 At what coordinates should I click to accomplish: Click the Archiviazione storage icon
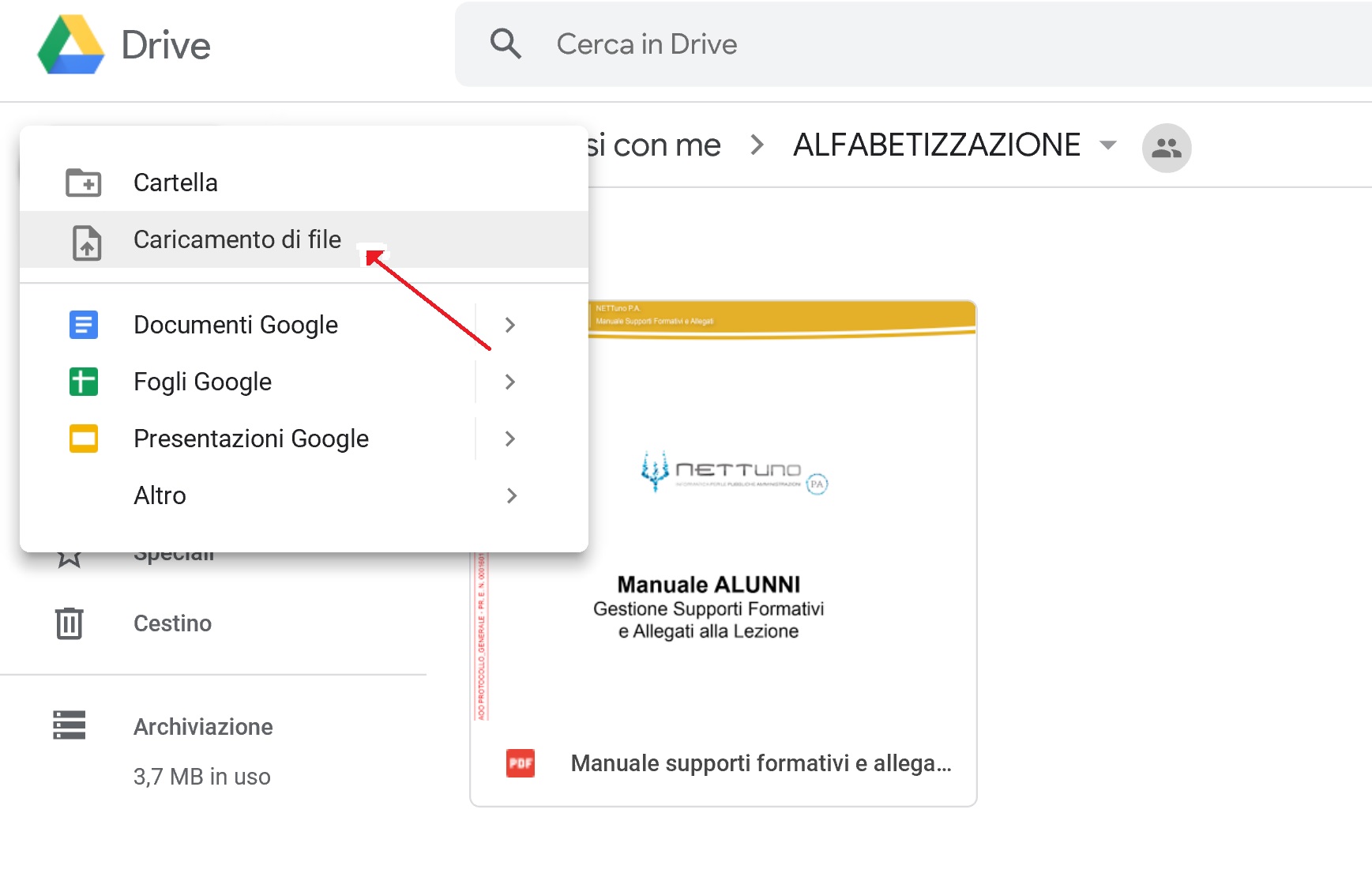70,725
